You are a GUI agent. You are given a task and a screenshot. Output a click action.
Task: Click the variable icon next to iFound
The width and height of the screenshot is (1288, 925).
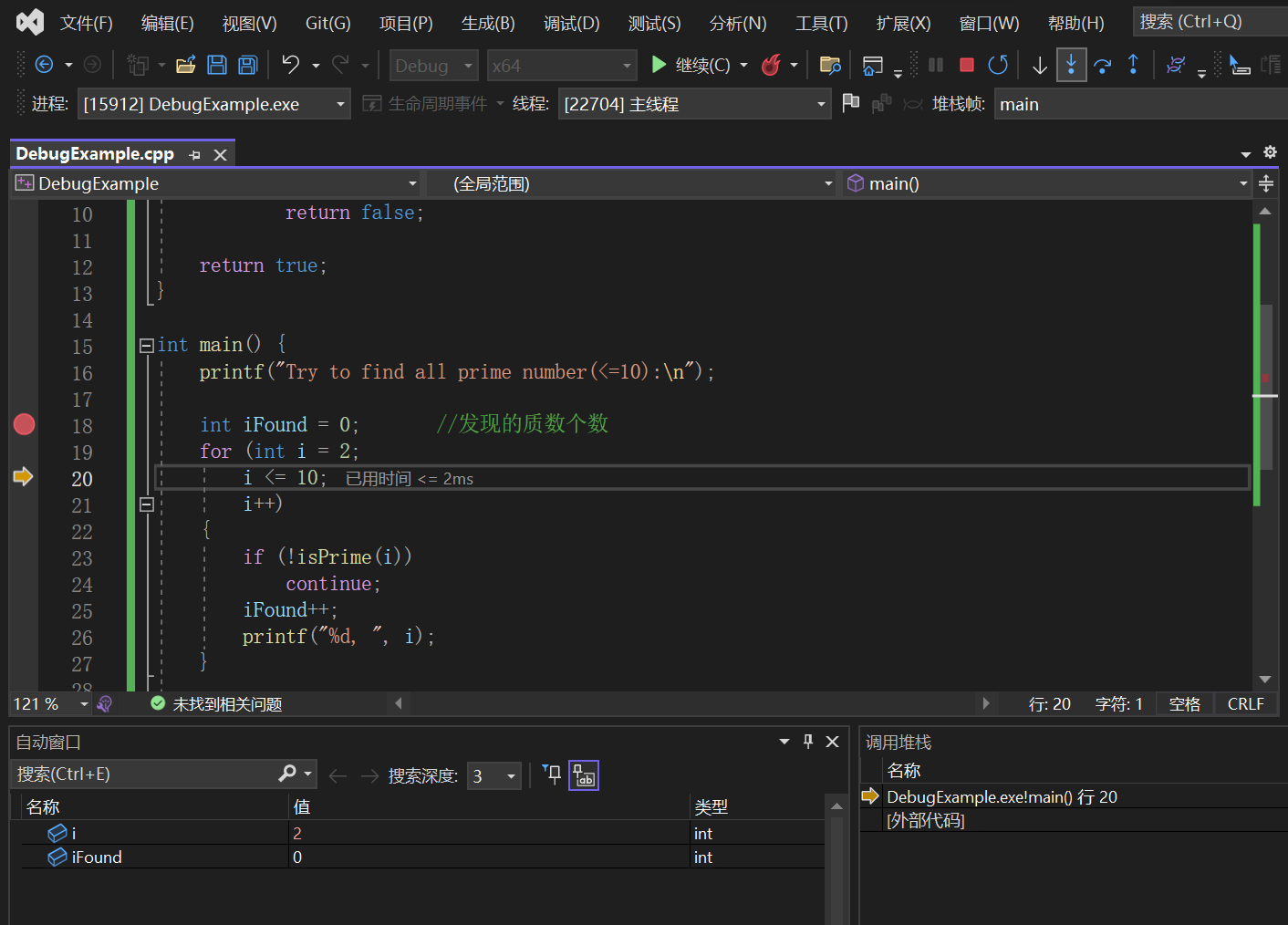pos(57,857)
